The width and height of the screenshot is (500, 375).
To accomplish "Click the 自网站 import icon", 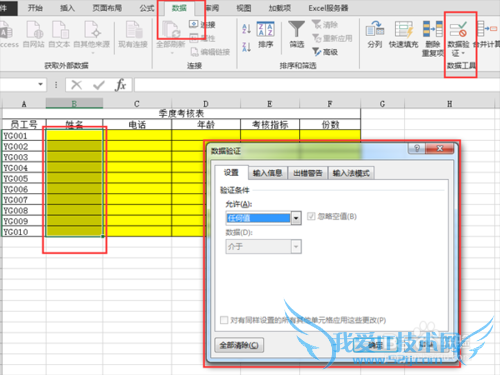I will (34, 34).
